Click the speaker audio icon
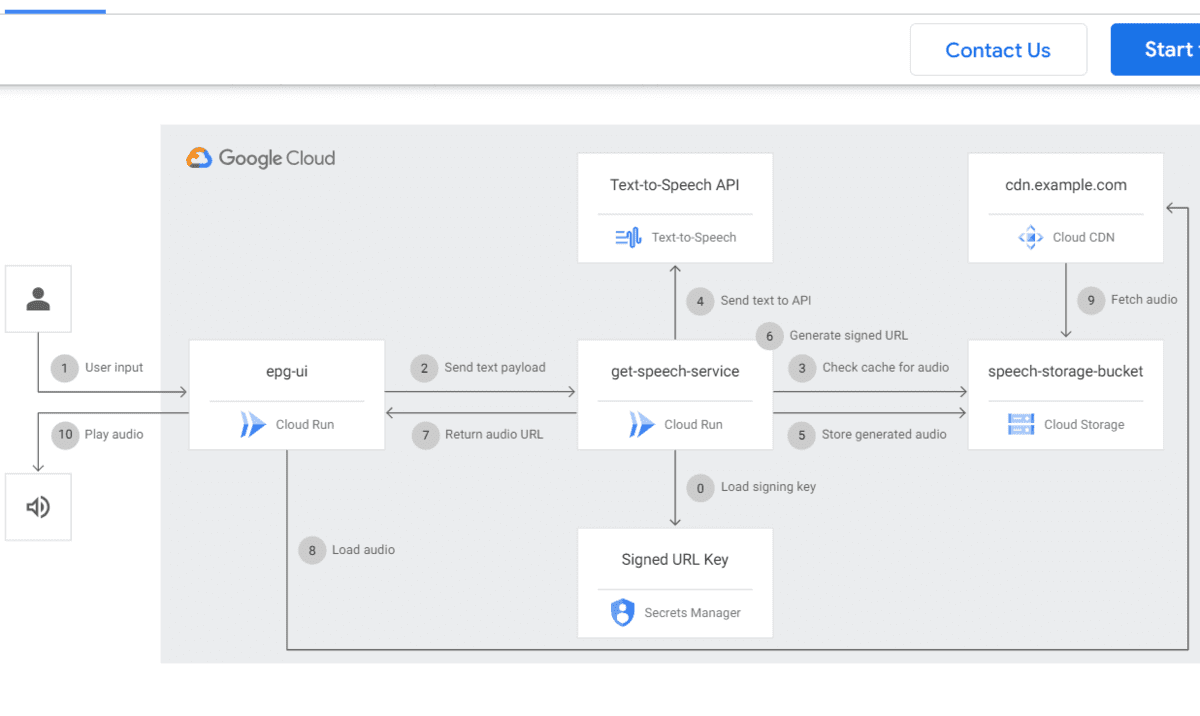Viewport: 1200px width, 716px height. tap(38, 507)
